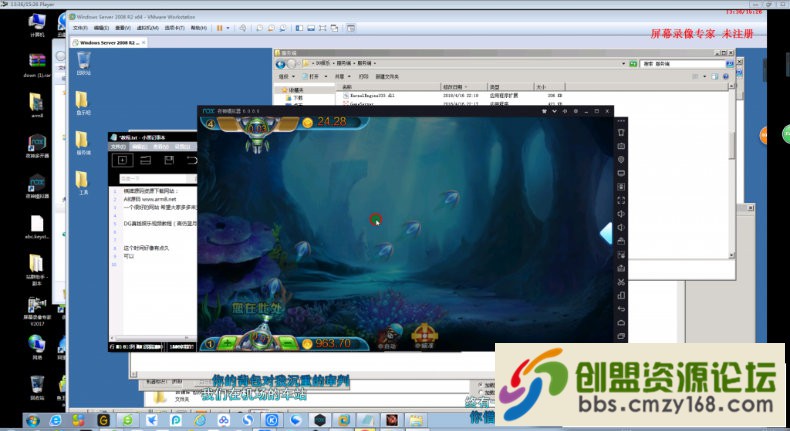Screen dimensions: 790x431
Task: Raise volume with the Nox speaker-up icon
Action: tap(621, 214)
